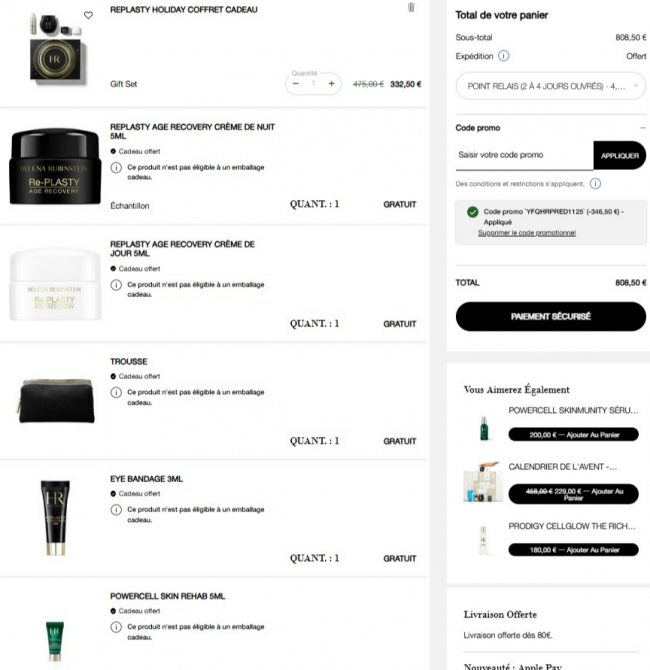Add Replasty Holiday Coffret to wishlist heart

point(88,15)
